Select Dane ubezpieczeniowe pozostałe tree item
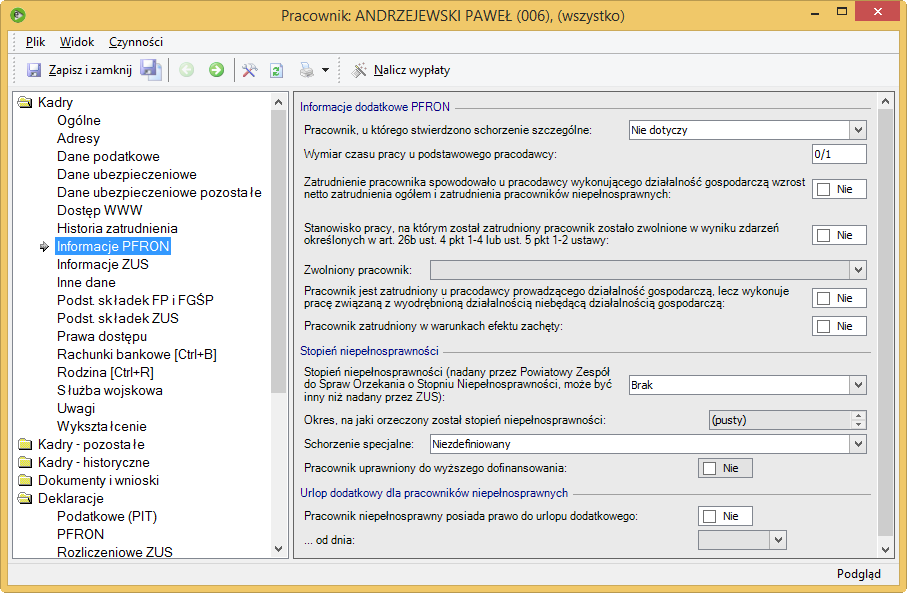 (159, 192)
